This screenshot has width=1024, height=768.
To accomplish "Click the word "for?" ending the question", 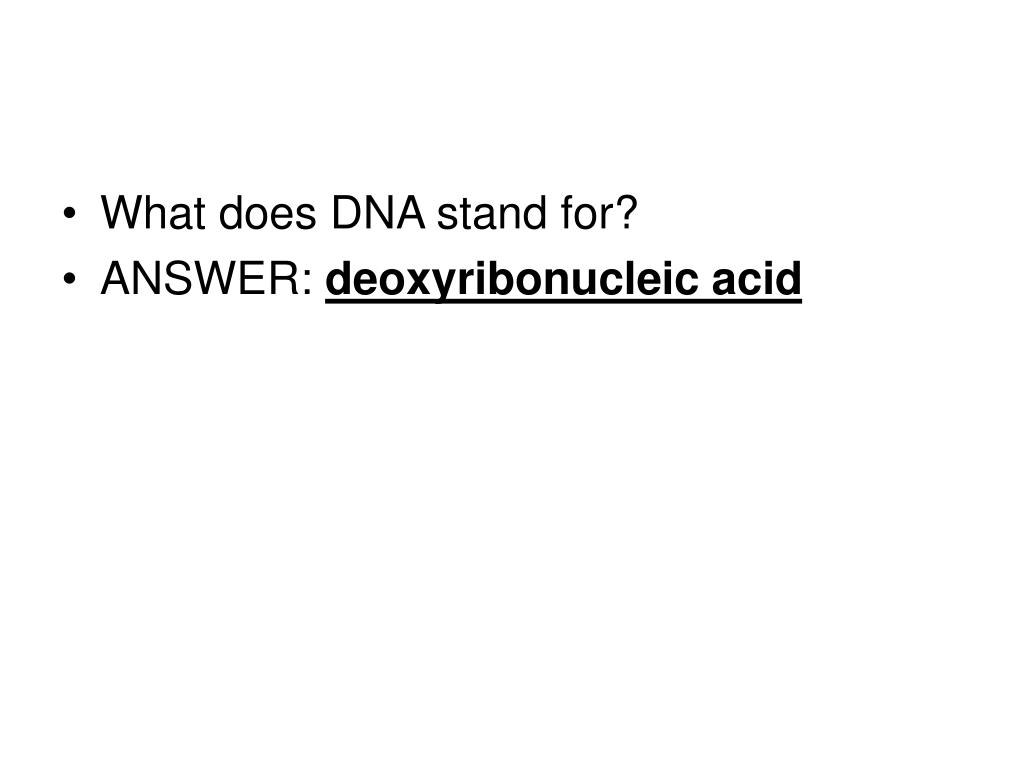I will pyautogui.click(x=598, y=213).
